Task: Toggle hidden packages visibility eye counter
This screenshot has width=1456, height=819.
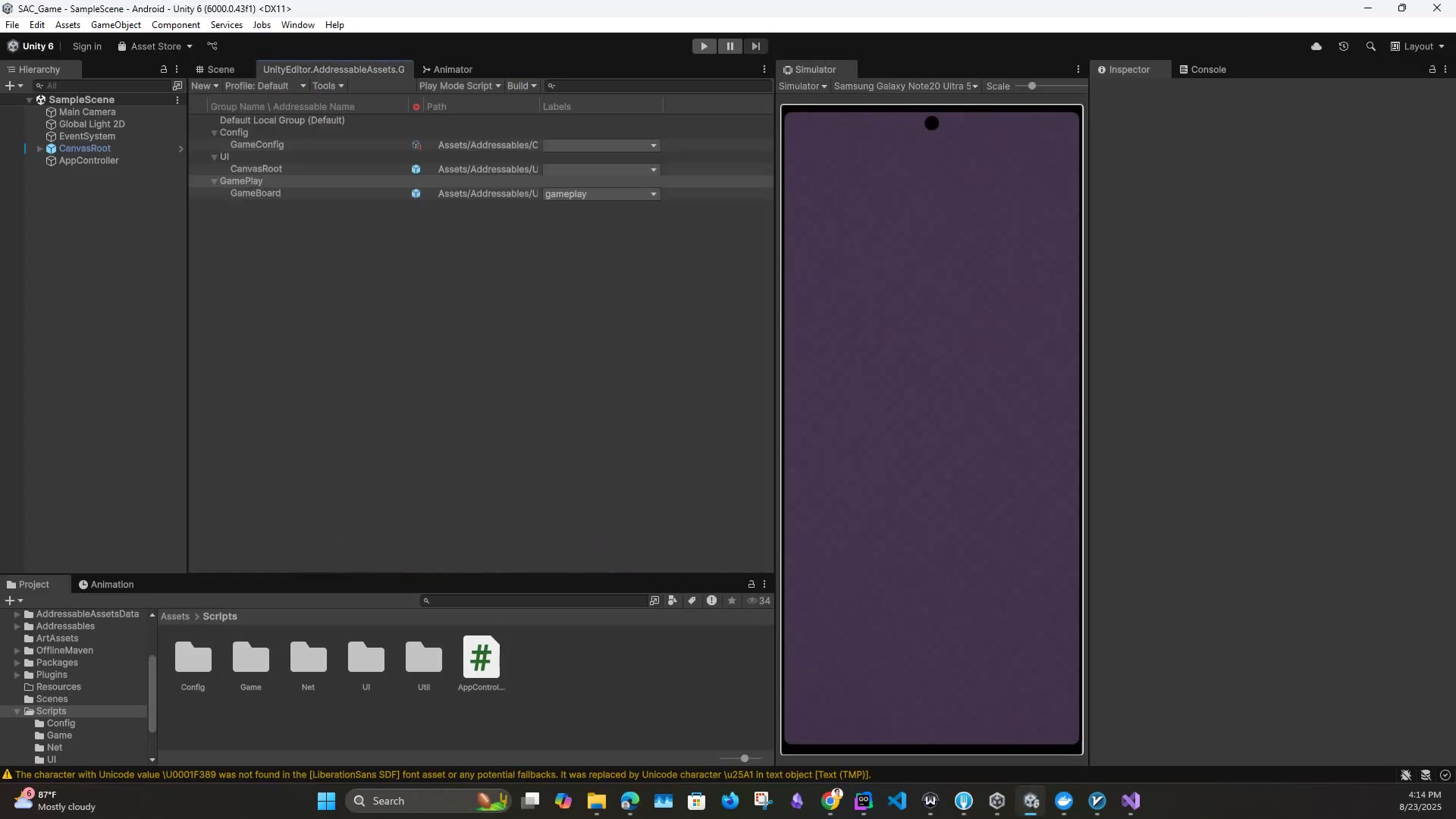Action: [759, 601]
